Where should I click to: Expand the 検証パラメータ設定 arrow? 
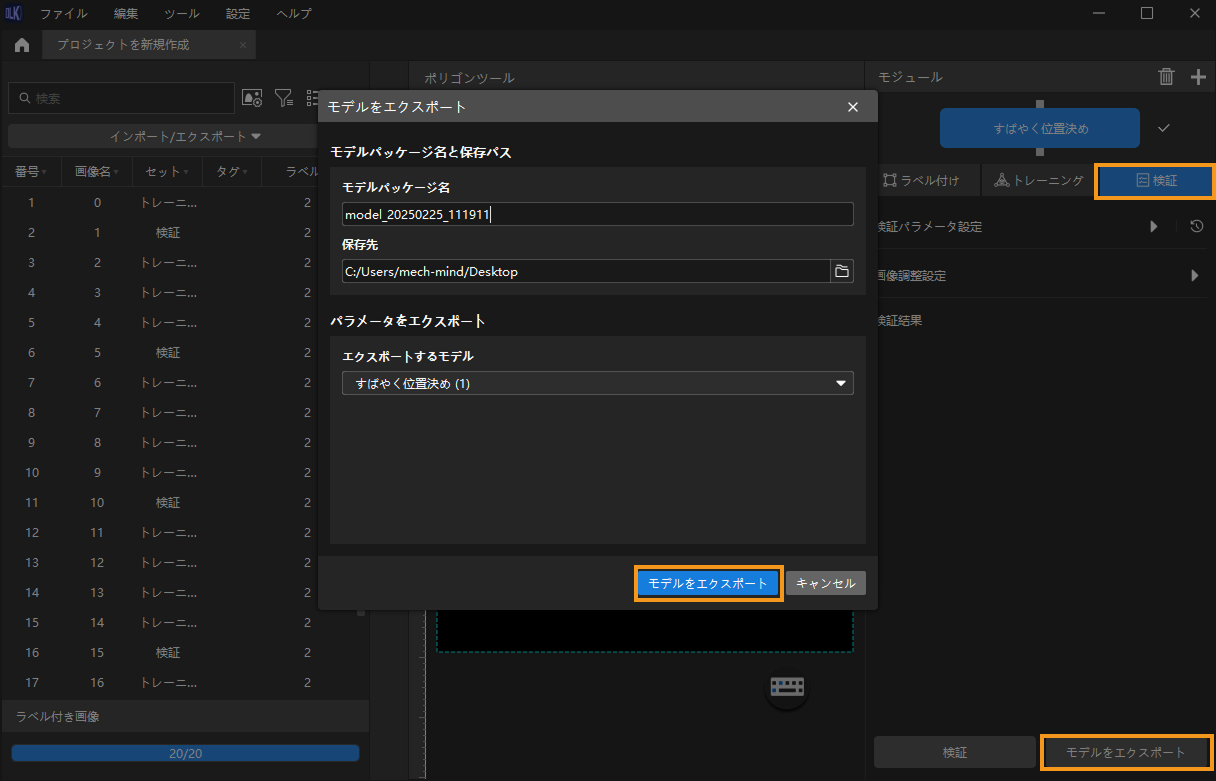(1153, 227)
